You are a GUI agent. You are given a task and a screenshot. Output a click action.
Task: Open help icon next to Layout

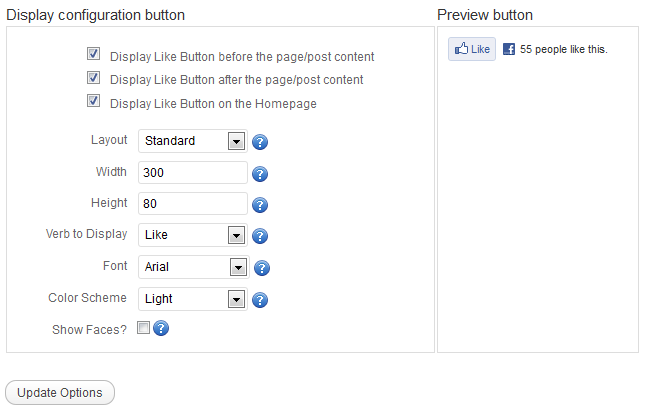260,142
